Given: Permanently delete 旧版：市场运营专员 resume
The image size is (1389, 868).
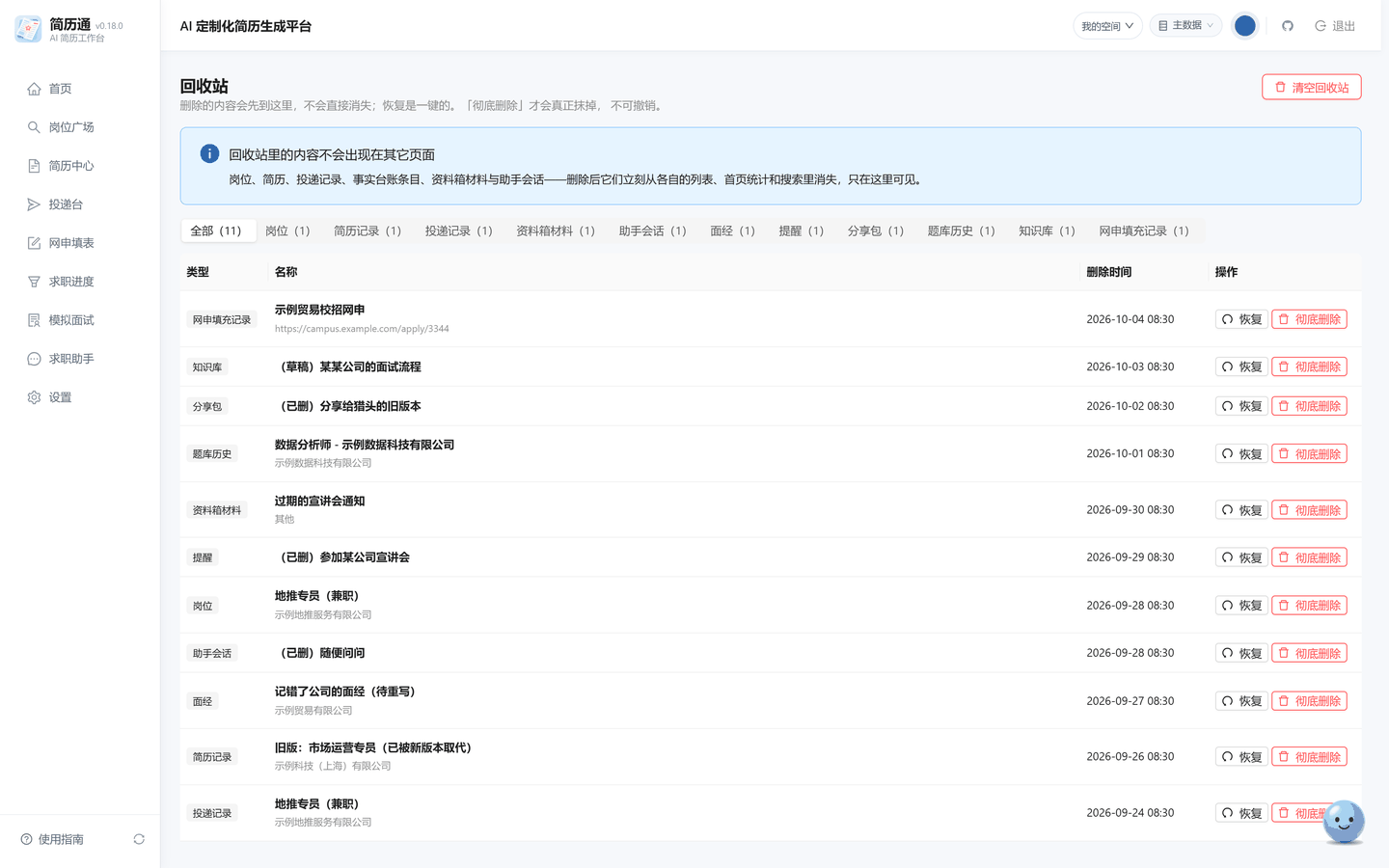Looking at the screenshot, I should (x=1309, y=757).
